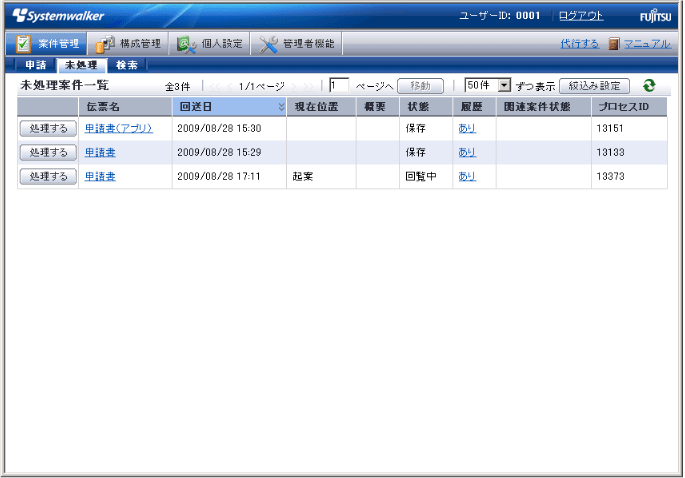The width and height of the screenshot is (685, 478).
Task: Click the 構成管理 boxes icon
Action: tap(105, 44)
